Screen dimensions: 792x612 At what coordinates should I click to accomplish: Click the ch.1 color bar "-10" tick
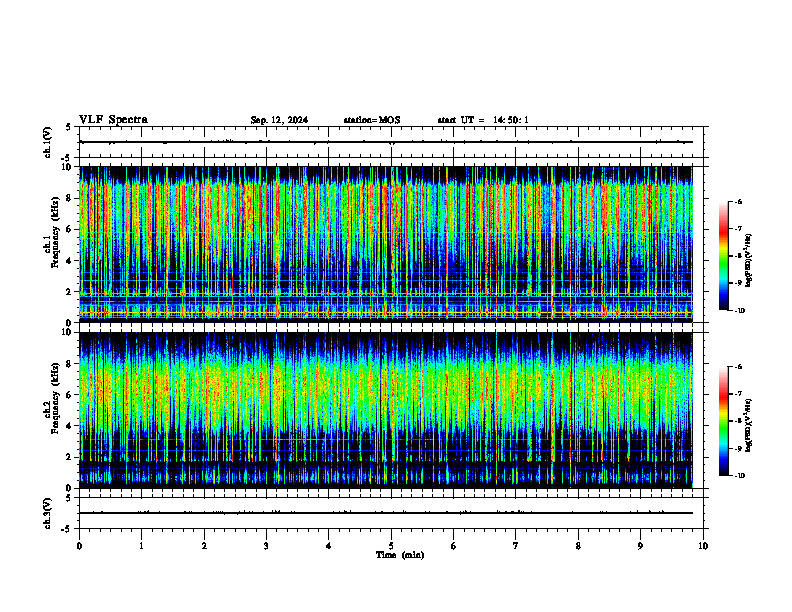[x=739, y=311]
